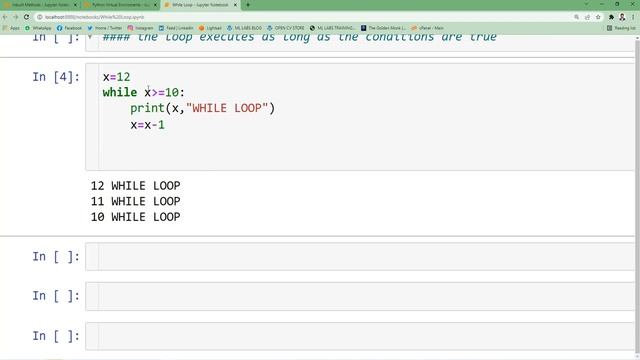This screenshot has height=360, width=640.
Task: Open the ML LABS BLOG bookmark
Action: (244, 28)
